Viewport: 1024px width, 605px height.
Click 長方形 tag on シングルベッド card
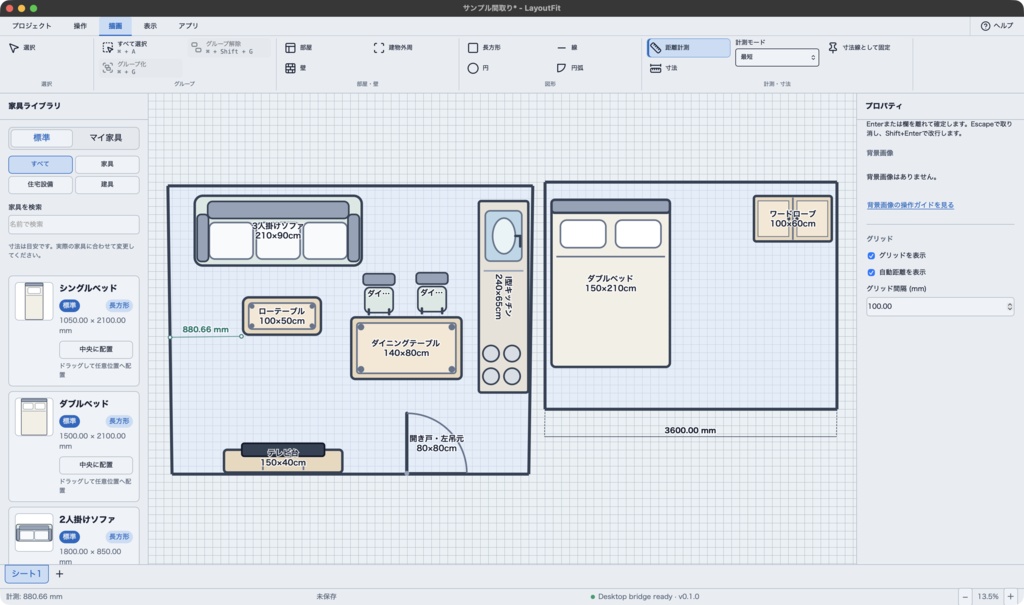(119, 306)
